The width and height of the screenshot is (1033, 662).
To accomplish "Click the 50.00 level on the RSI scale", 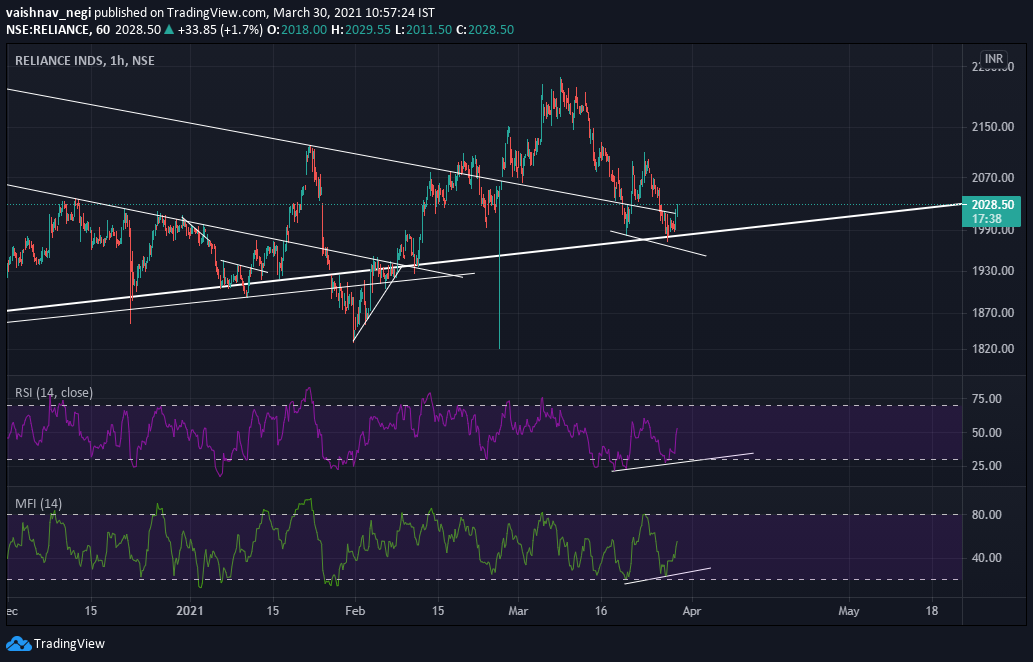I will pos(987,433).
